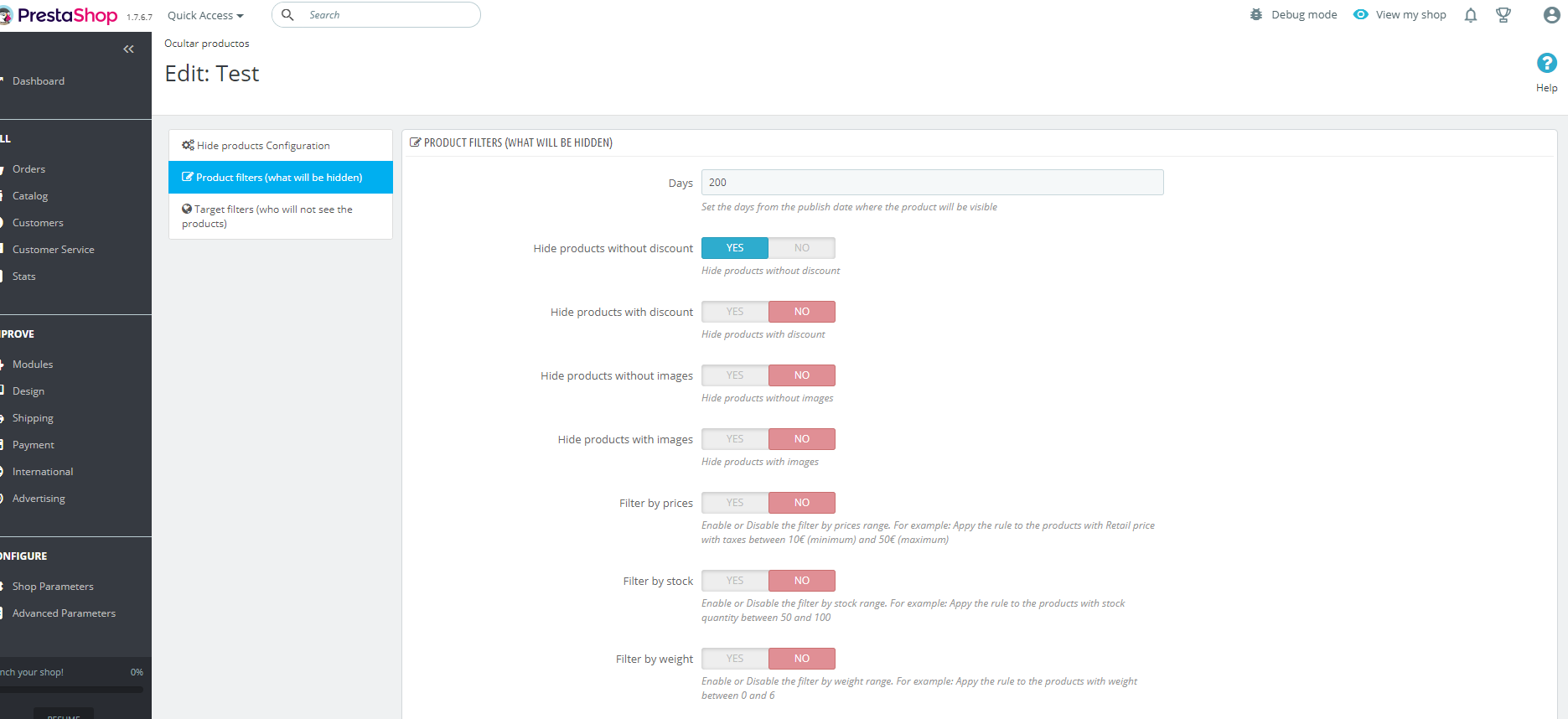Click the Help question mark icon
This screenshot has height=719, width=1568.
click(x=1546, y=63)
